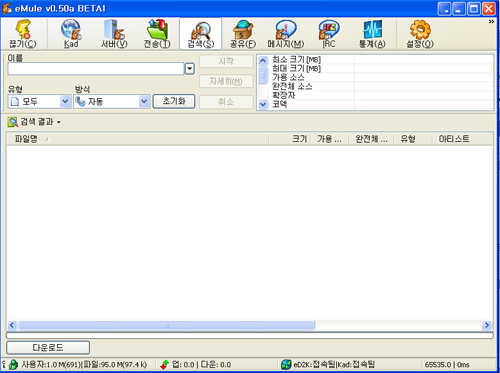Click filter list scroll up arrow
This screenshot has height=373, width=500.
[263, 61]
